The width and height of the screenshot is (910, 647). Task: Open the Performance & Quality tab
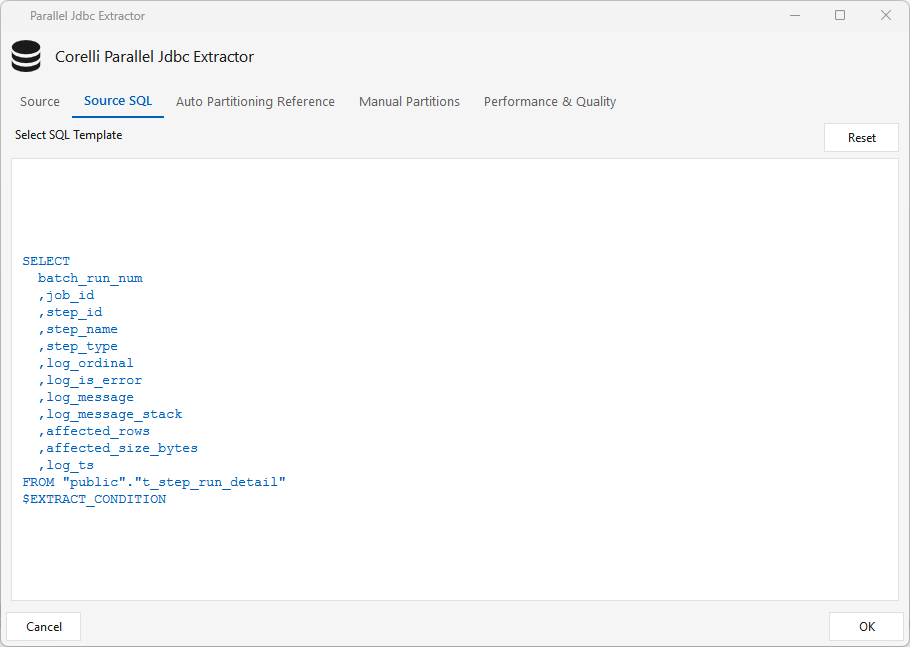550,102
